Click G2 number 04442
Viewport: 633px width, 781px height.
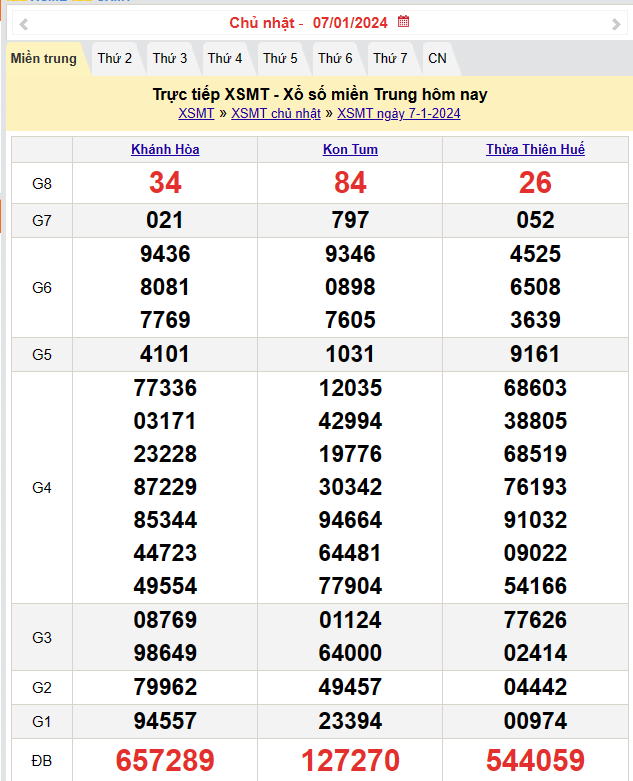(x=535, y=687)
